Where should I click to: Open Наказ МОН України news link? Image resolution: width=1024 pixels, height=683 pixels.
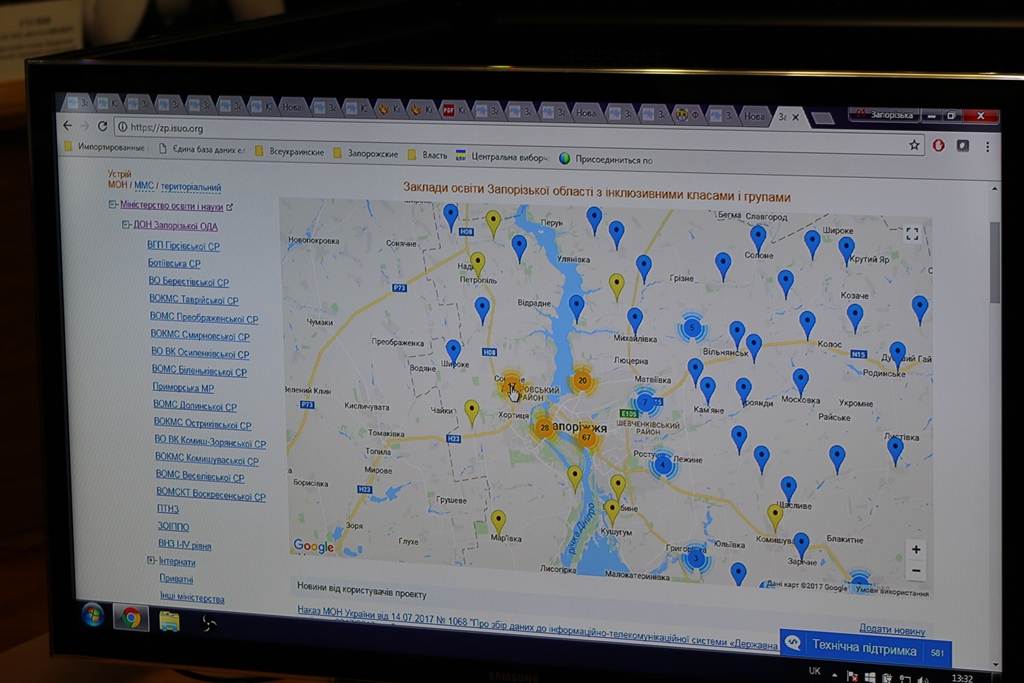[x=537, y=628]
